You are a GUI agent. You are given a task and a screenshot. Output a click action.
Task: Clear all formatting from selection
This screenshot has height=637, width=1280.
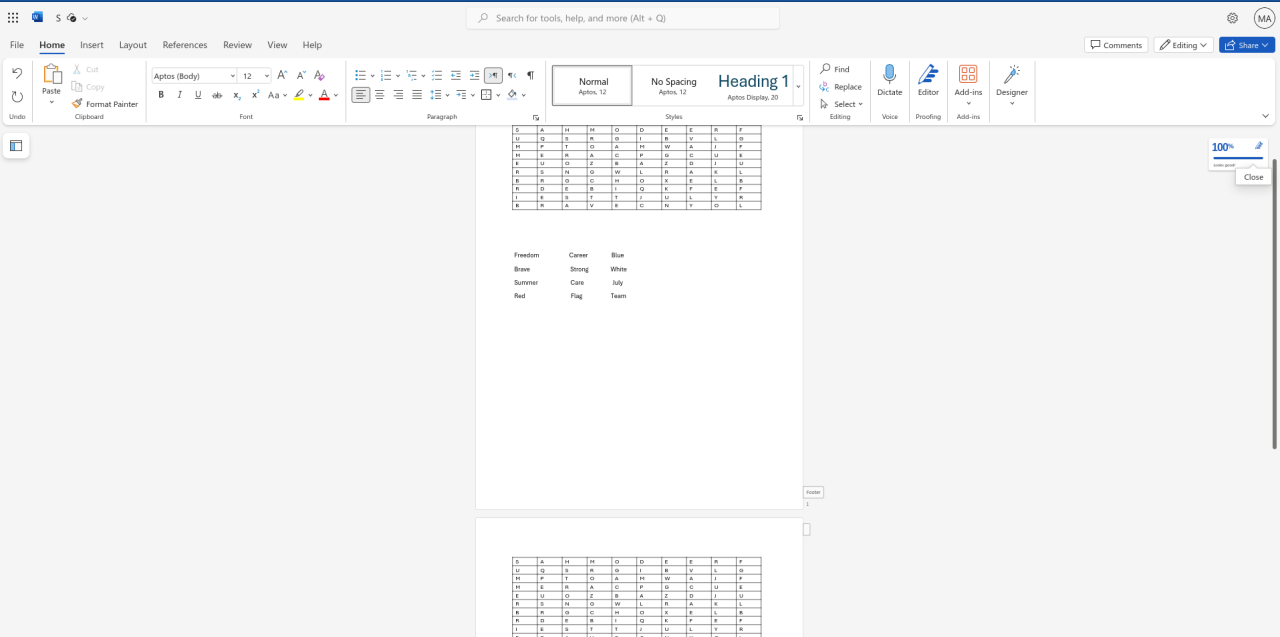pyautogui.click(x=319, y=75)
